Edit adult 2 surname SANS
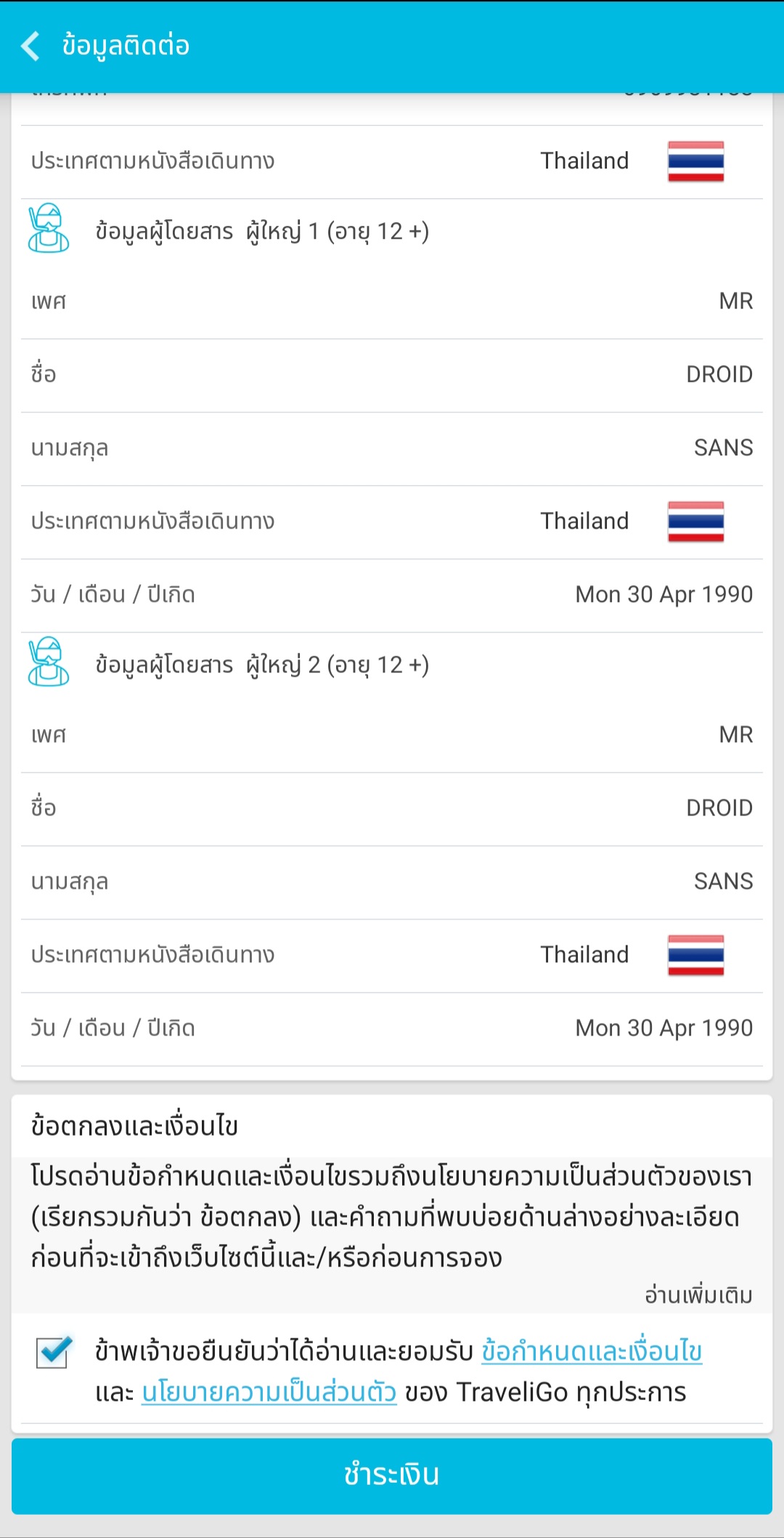This screenshot has width=784, height=1538. [723, 882]
